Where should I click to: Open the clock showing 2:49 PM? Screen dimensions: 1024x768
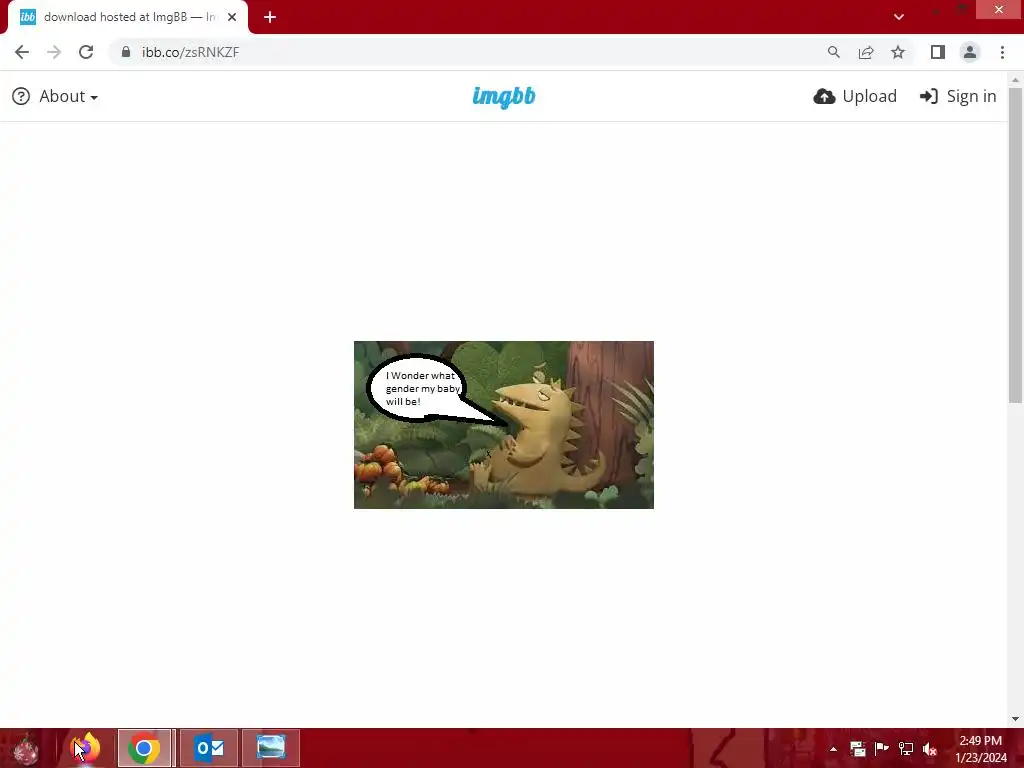coord(981,748)
